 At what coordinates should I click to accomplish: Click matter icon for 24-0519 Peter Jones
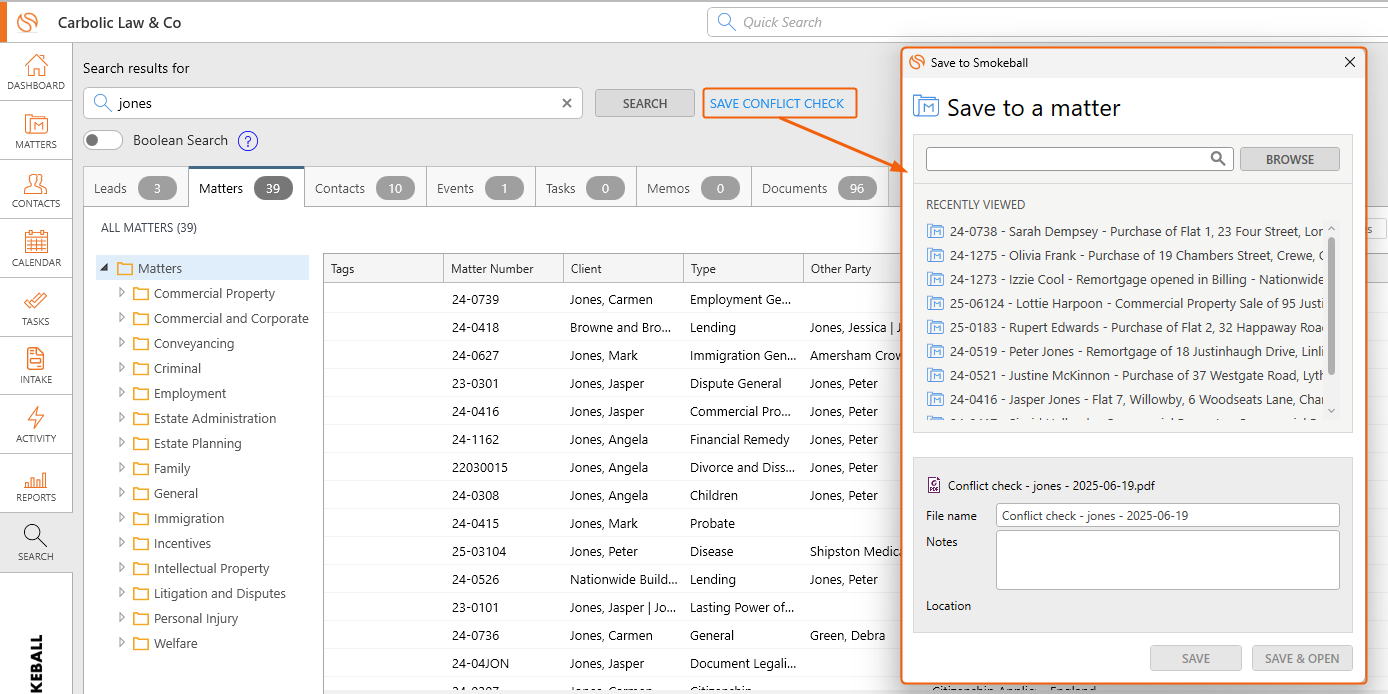pos(936,351)
